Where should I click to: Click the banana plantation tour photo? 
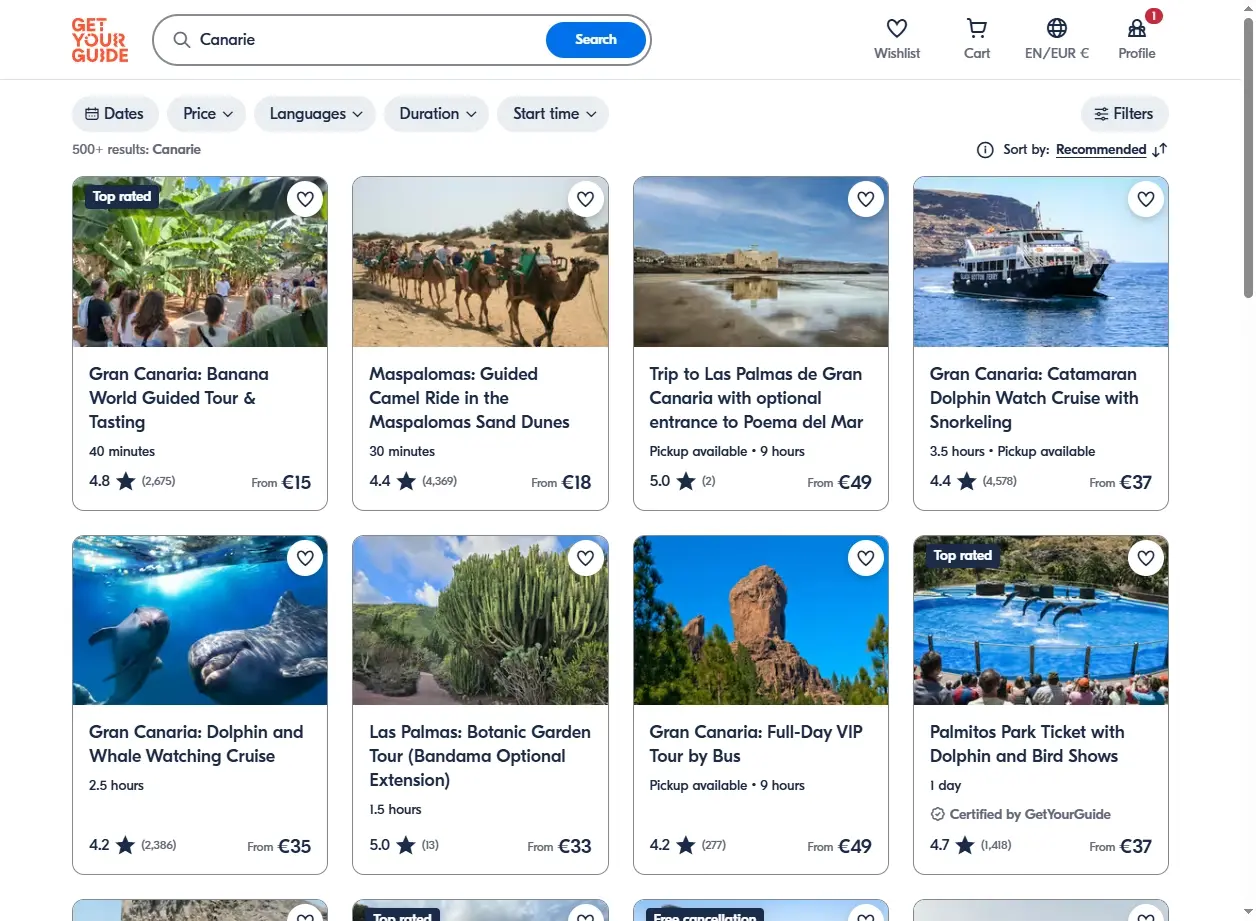tap(200, 262)
